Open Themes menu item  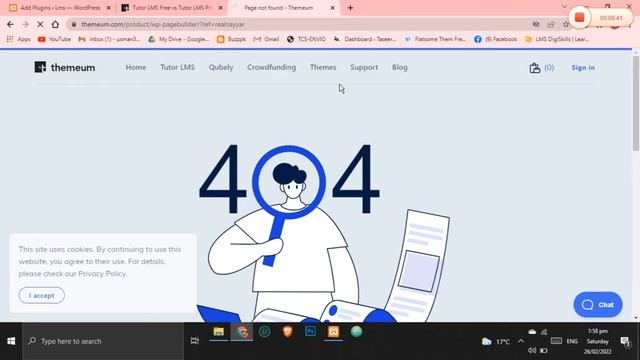323,67
